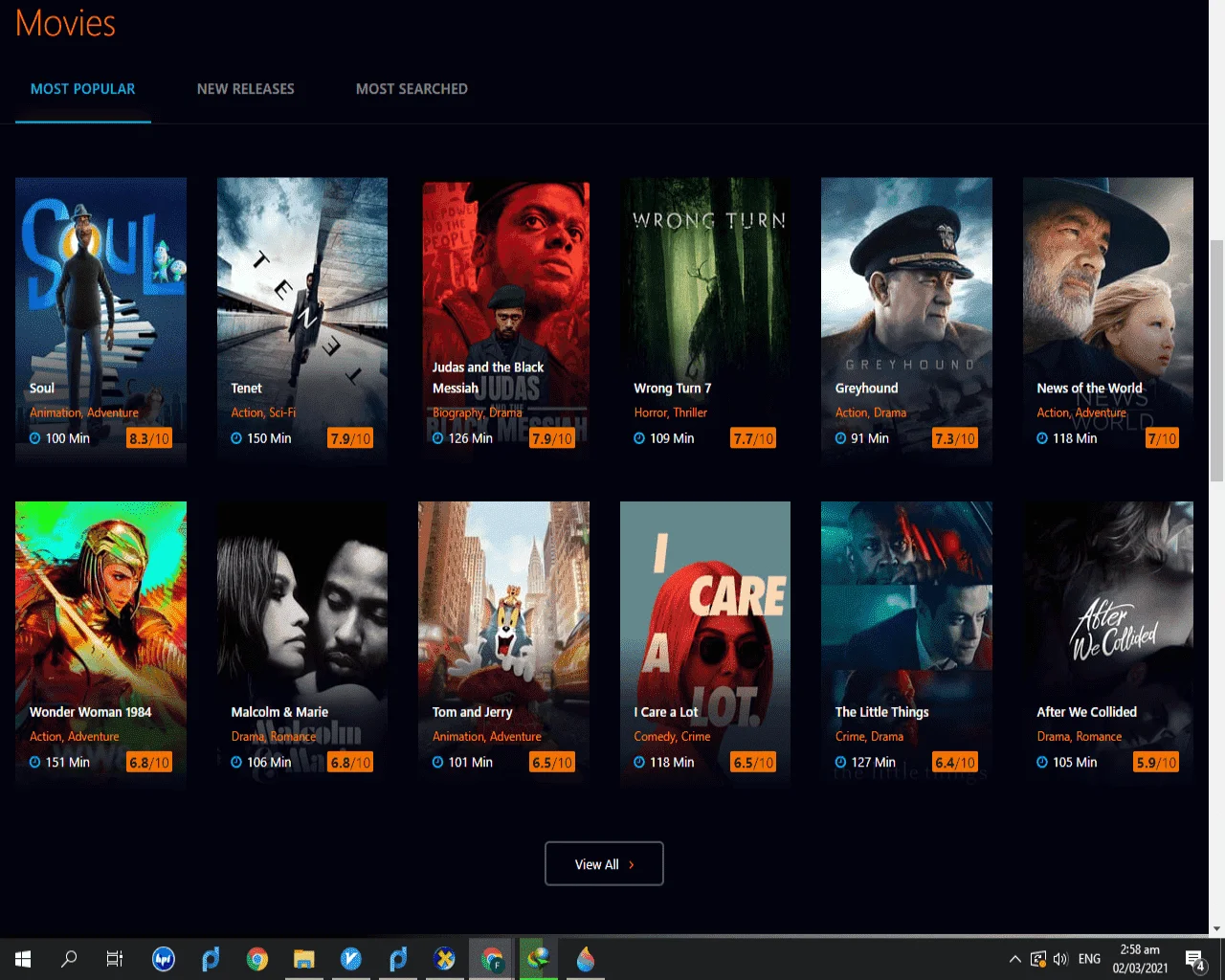Click the Horror, Thriller genre under Wrong Turn 7
Viewport: 1225px width, 980px height.
pos(671,413)
